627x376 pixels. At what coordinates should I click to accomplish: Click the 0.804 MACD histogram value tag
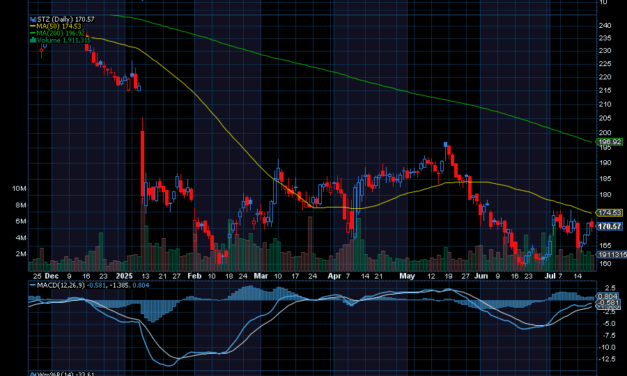click(608, 296)
